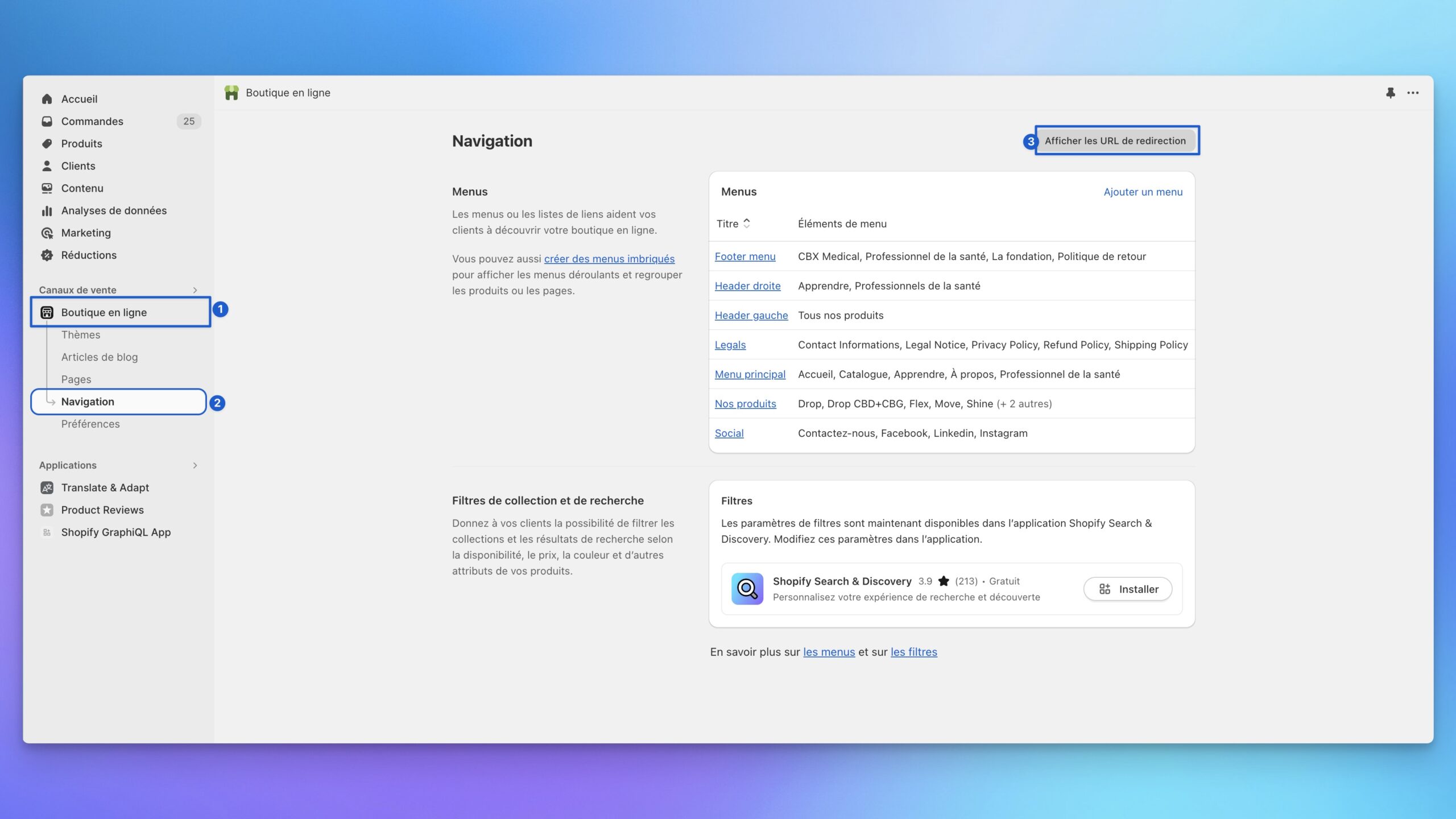Open the Marketing section
This screenshot has width=1456, height=819.
click(86, 233)
